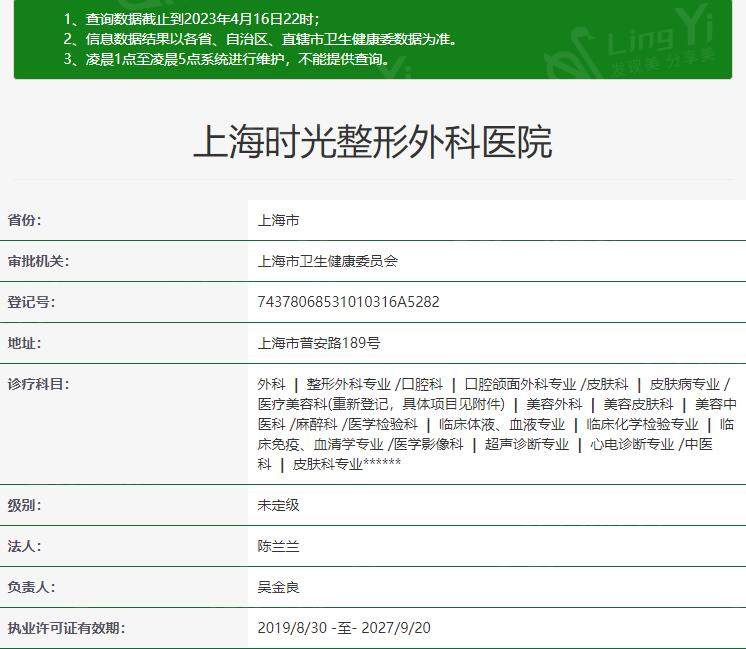Select 上海市卫生健康委员会 value
This screenshot has height=649, width=746.
pyautogui.click(x=327, y=261)
